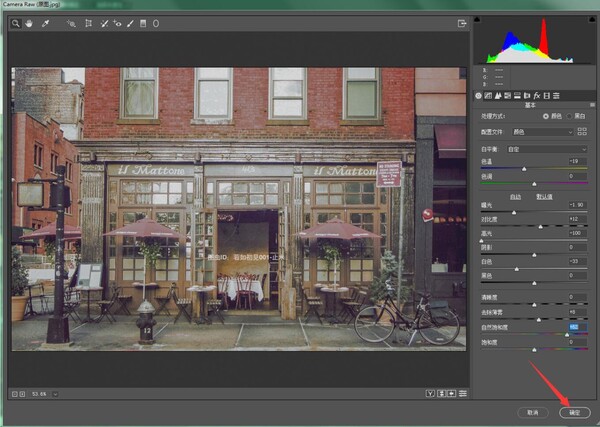Screen dimensions: 600x427
Task: Switch to the Lens Corrections tab
Action: pos(527,96)
